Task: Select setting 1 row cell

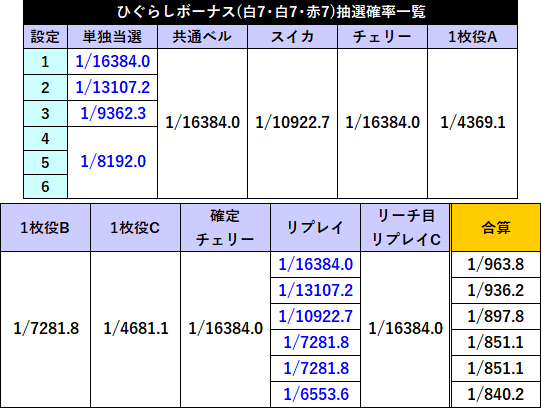Action: pyautogui.click(x=46, y=62)
